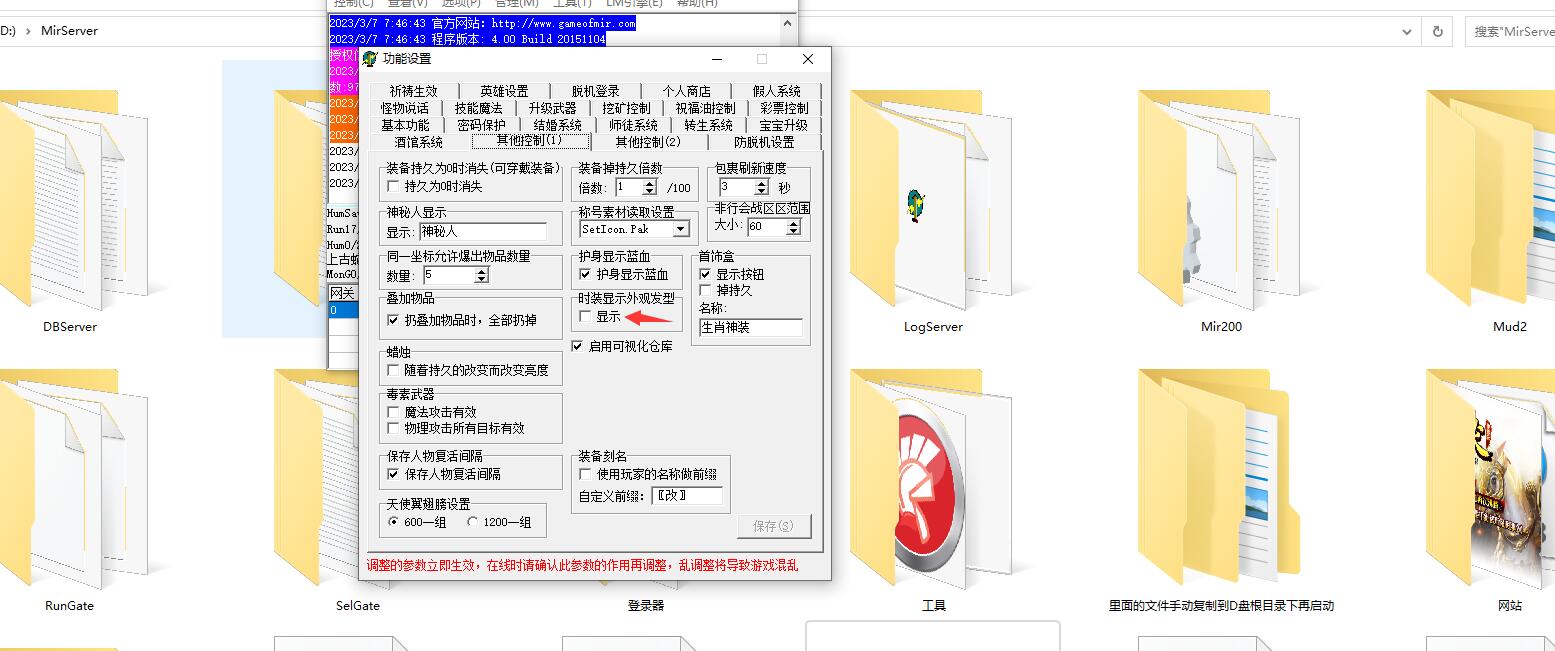Switch to the 防脱机设置 tab
The height and width of the screenshot is (651, 1555).
point(763,141)
